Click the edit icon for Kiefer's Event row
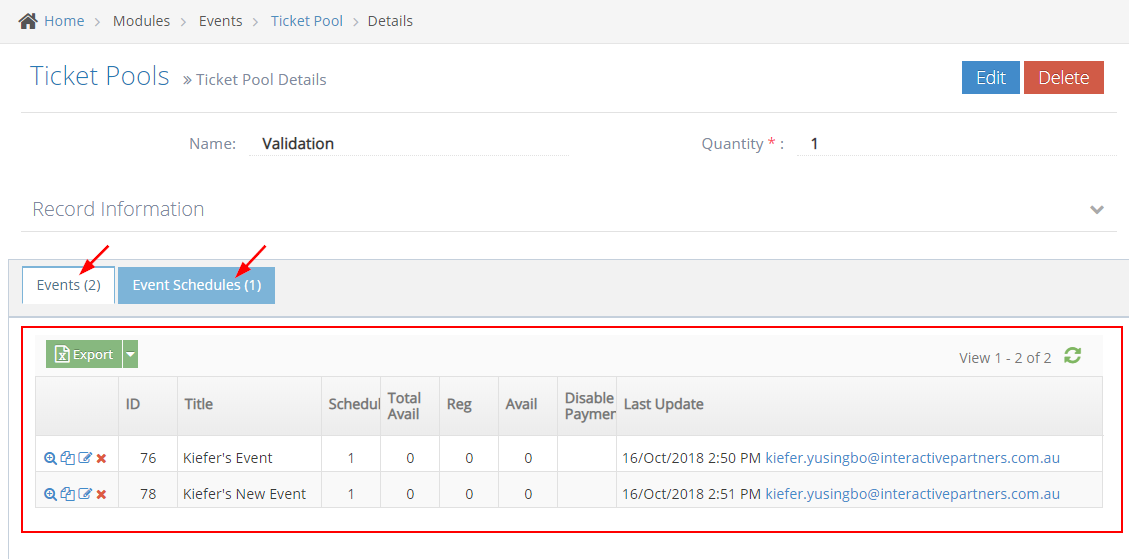The image size is (1129, 559). (84, 458)
